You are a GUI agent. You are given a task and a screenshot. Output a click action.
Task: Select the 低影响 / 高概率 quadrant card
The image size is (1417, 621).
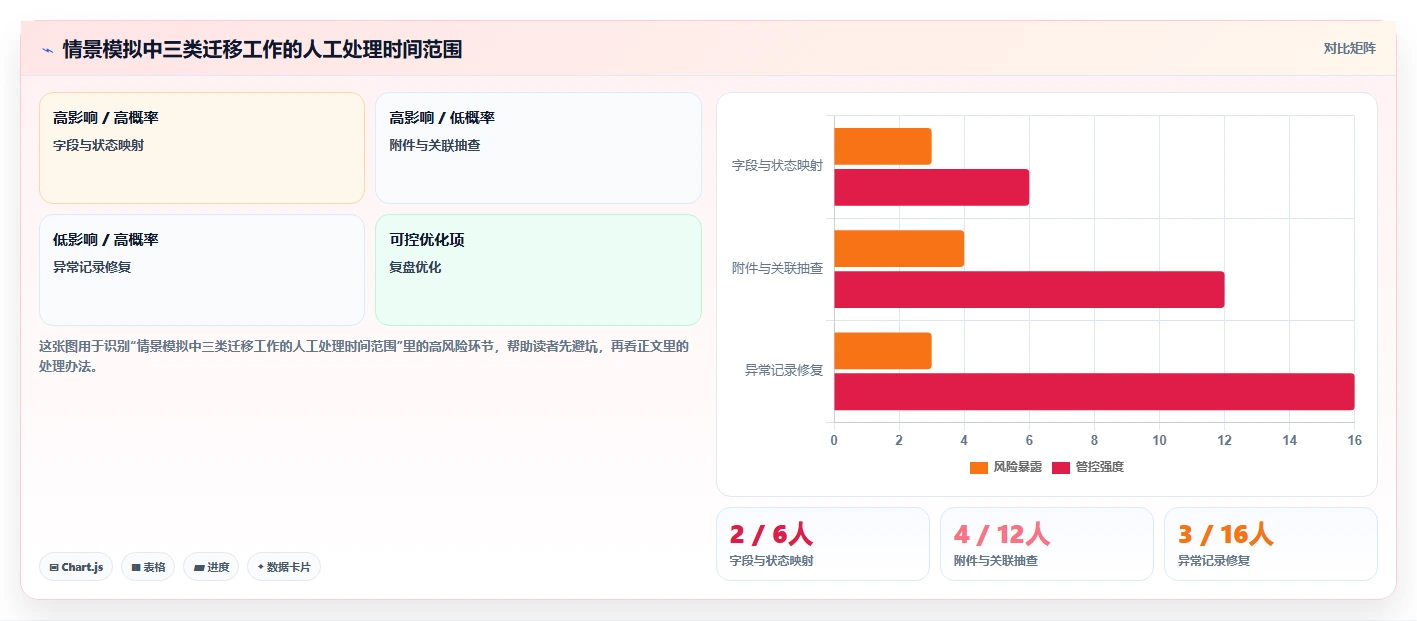click(202, 270)
